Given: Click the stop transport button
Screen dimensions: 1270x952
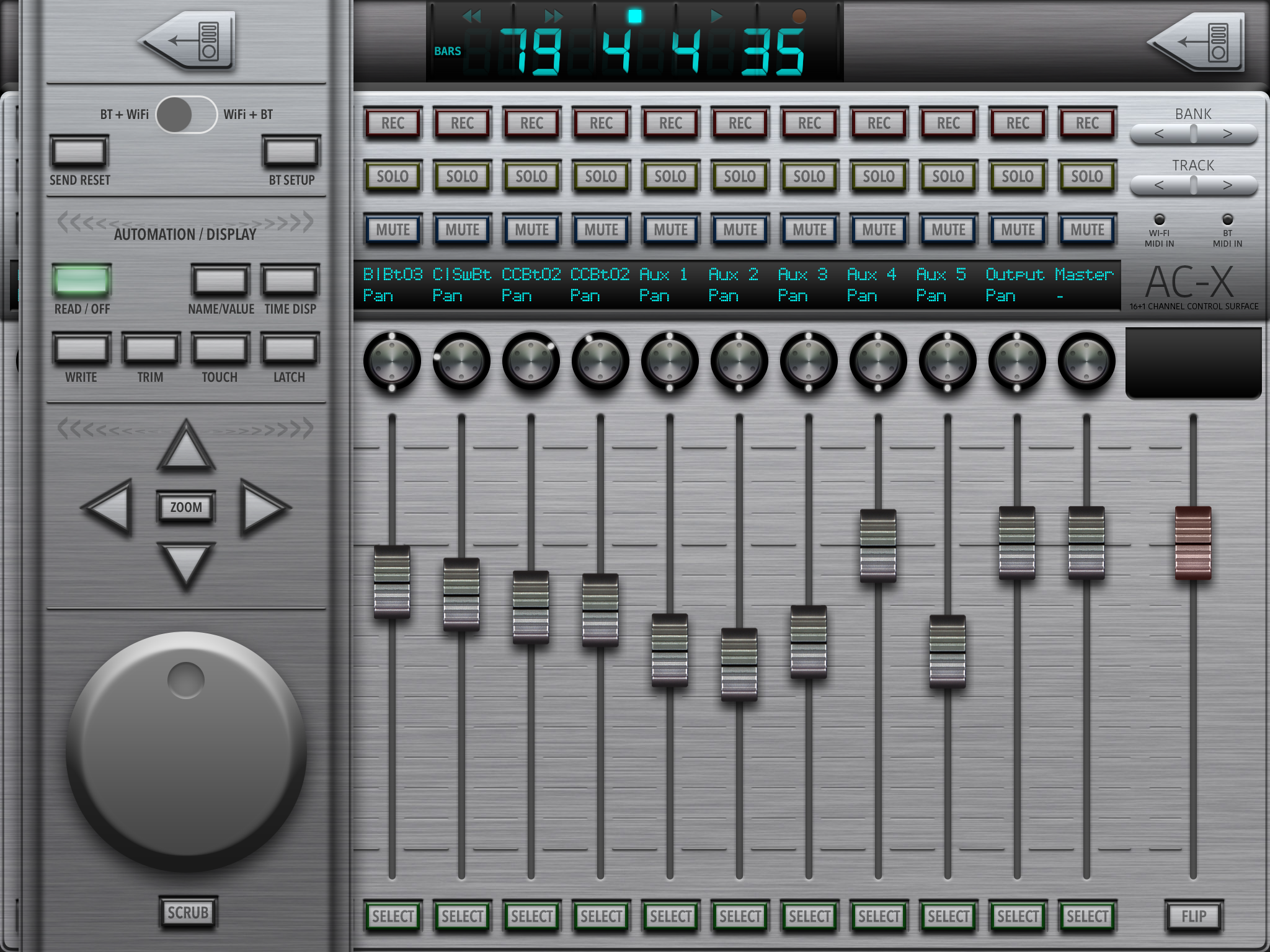Looking at the screenshot, I should point(634,16).
